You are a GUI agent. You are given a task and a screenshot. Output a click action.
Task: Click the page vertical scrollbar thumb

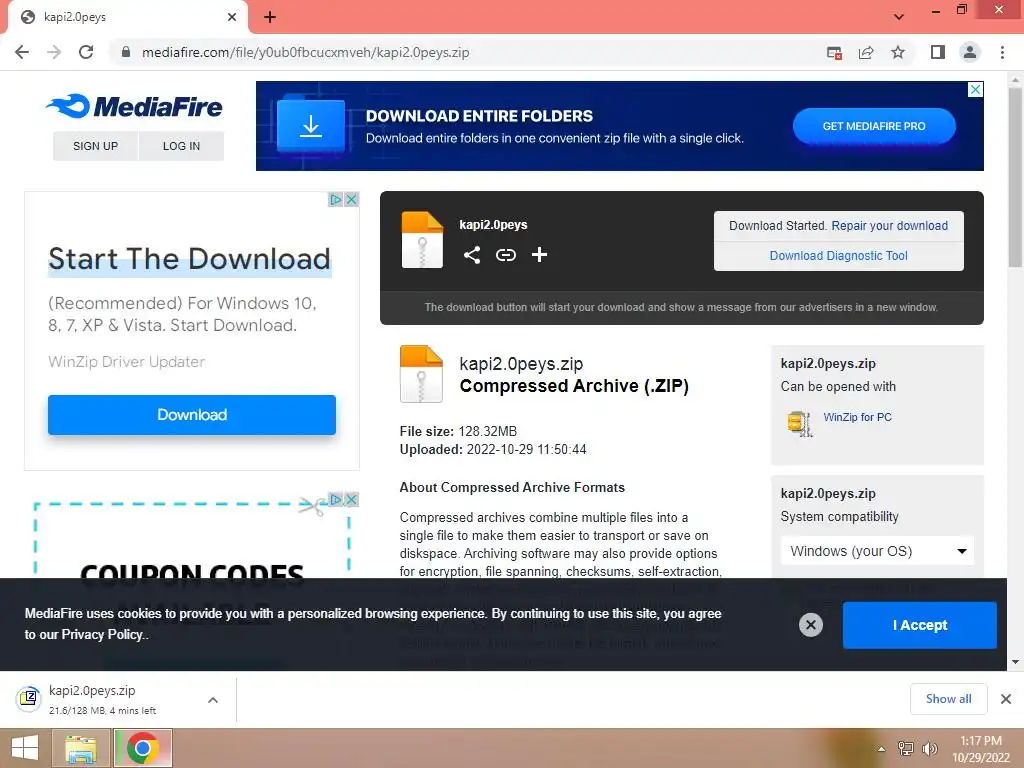[1015, 176]
